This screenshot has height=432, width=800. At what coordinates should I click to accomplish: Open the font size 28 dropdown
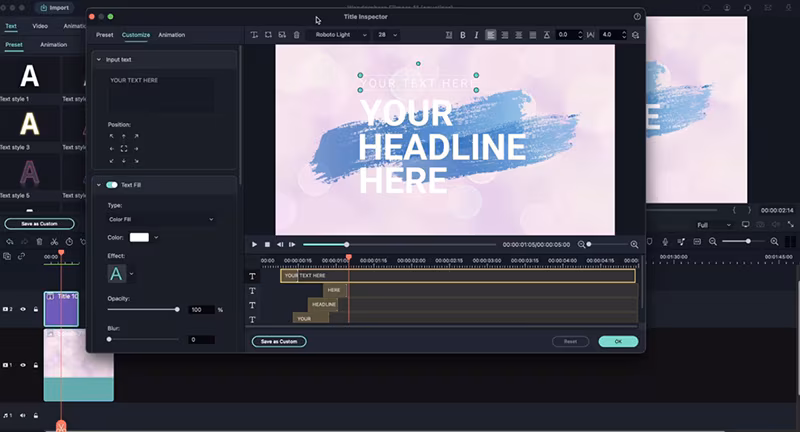pos(387,35)
